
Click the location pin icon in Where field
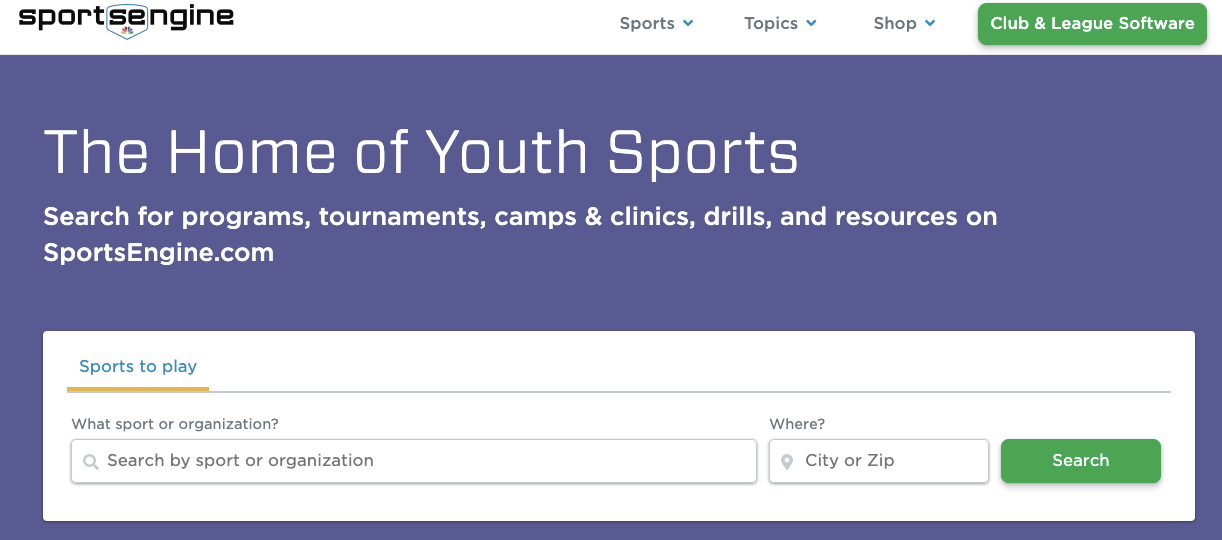tap(787, 461)
